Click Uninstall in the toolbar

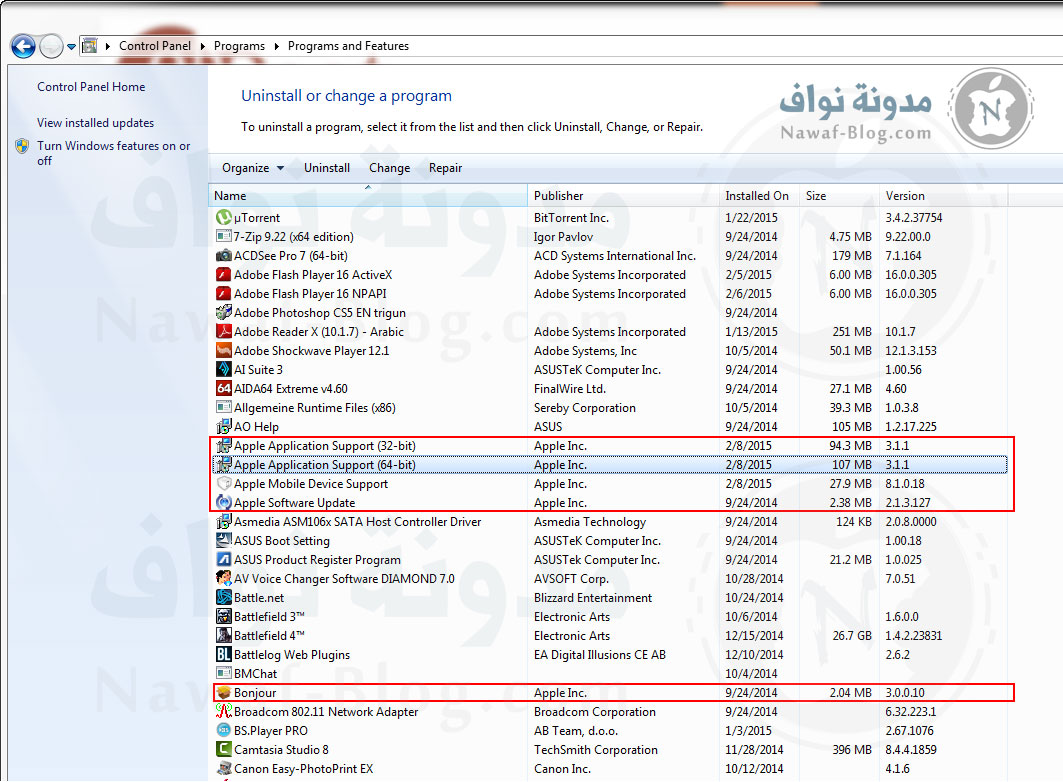327,168
